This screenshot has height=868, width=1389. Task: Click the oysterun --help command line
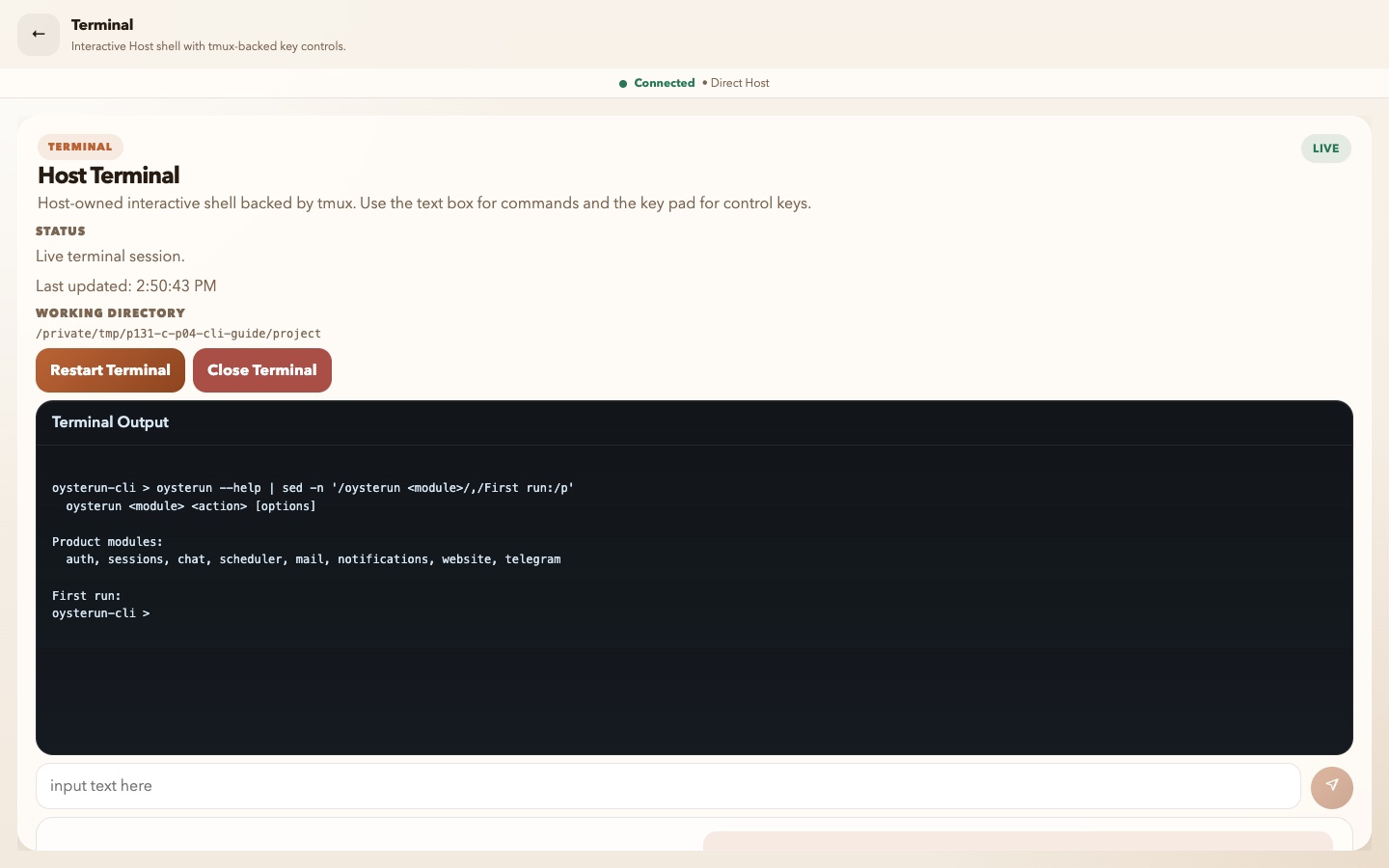pos(313,488)
